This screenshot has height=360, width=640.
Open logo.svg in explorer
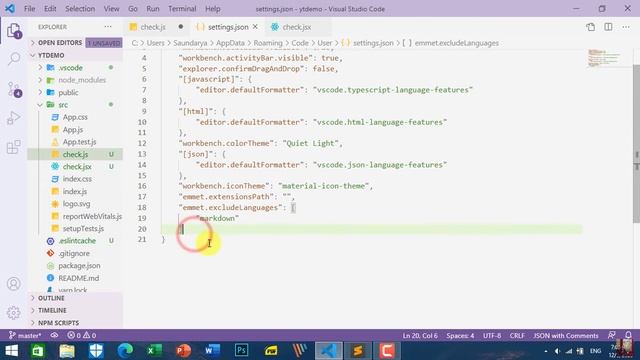point(76,204)
